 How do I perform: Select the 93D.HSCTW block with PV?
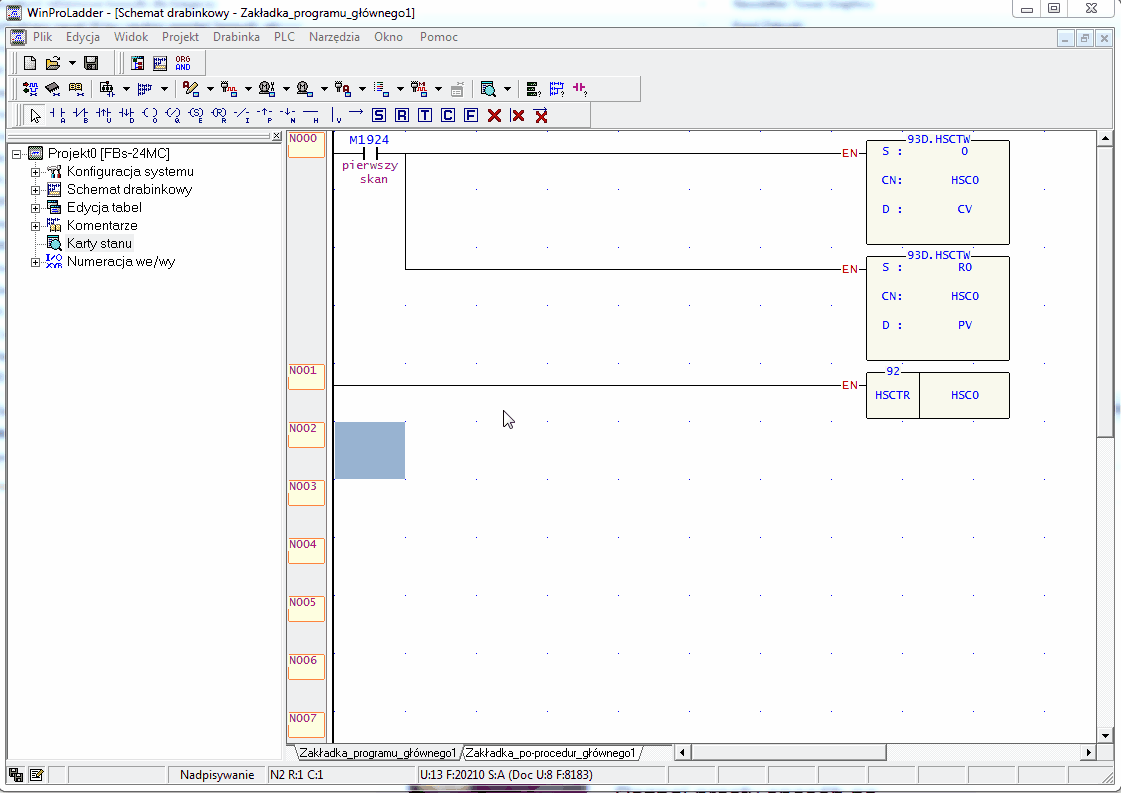click(937, 307)
